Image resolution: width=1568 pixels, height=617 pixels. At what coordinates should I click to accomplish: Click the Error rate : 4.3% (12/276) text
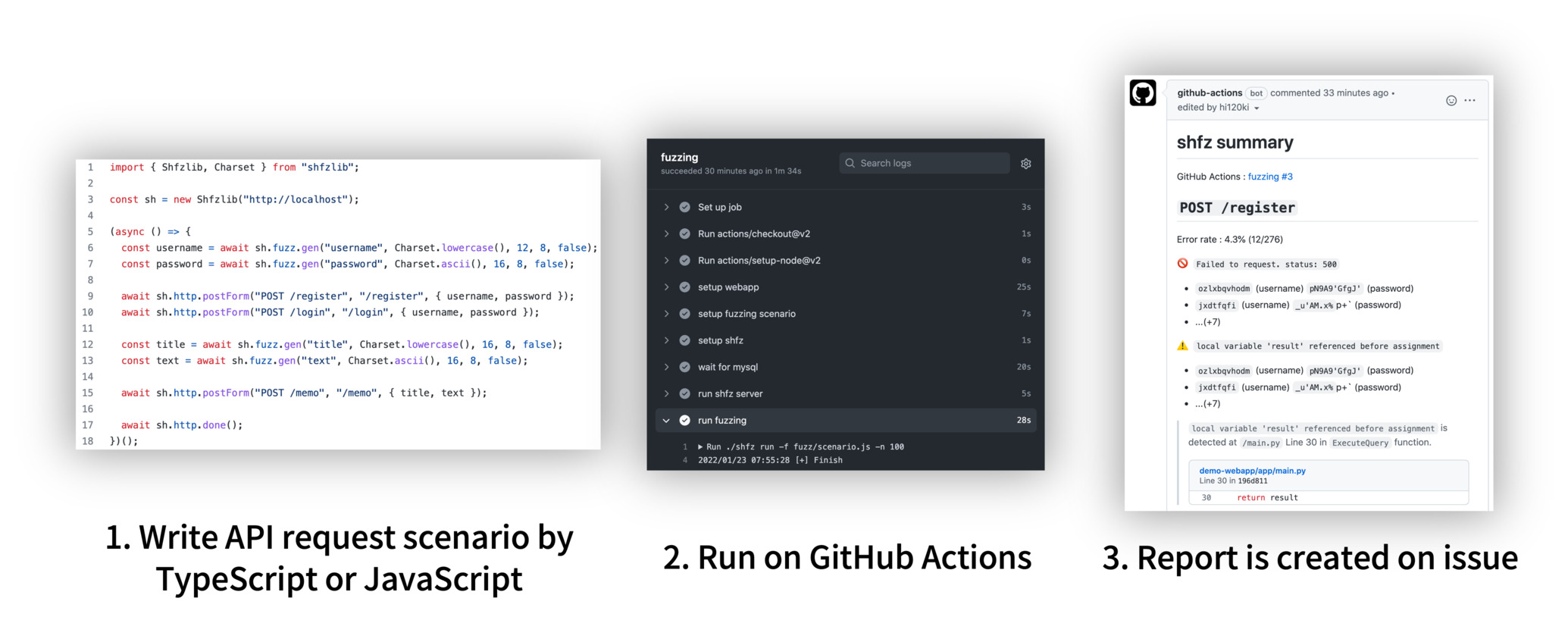(1230, 240)
